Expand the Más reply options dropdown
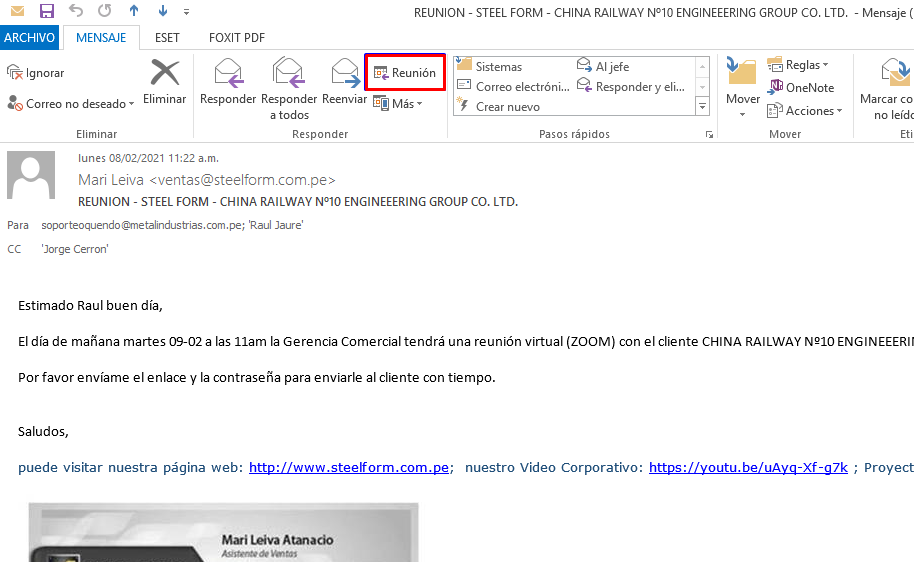This screenshot has height=562, width=914. point(398,104)
